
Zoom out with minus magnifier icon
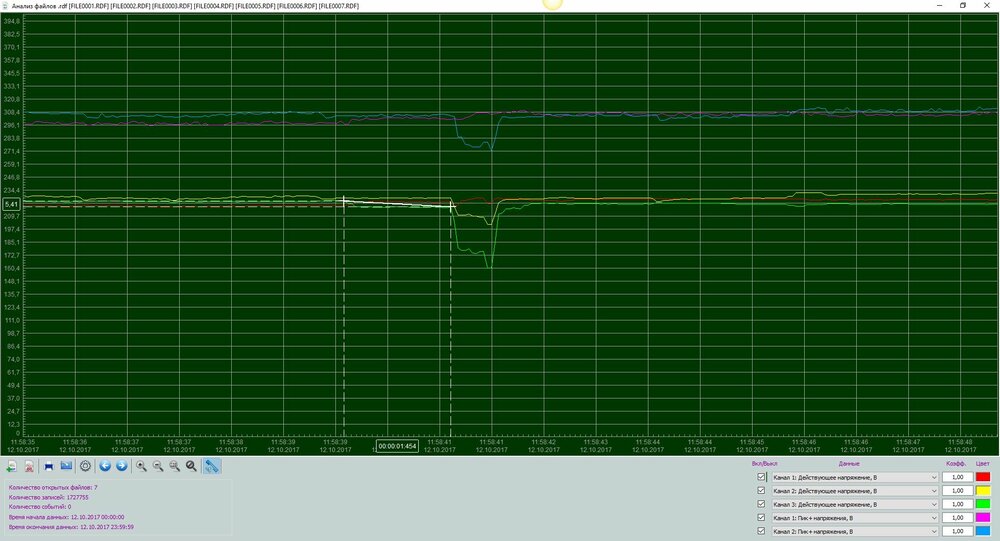point(158,466)
